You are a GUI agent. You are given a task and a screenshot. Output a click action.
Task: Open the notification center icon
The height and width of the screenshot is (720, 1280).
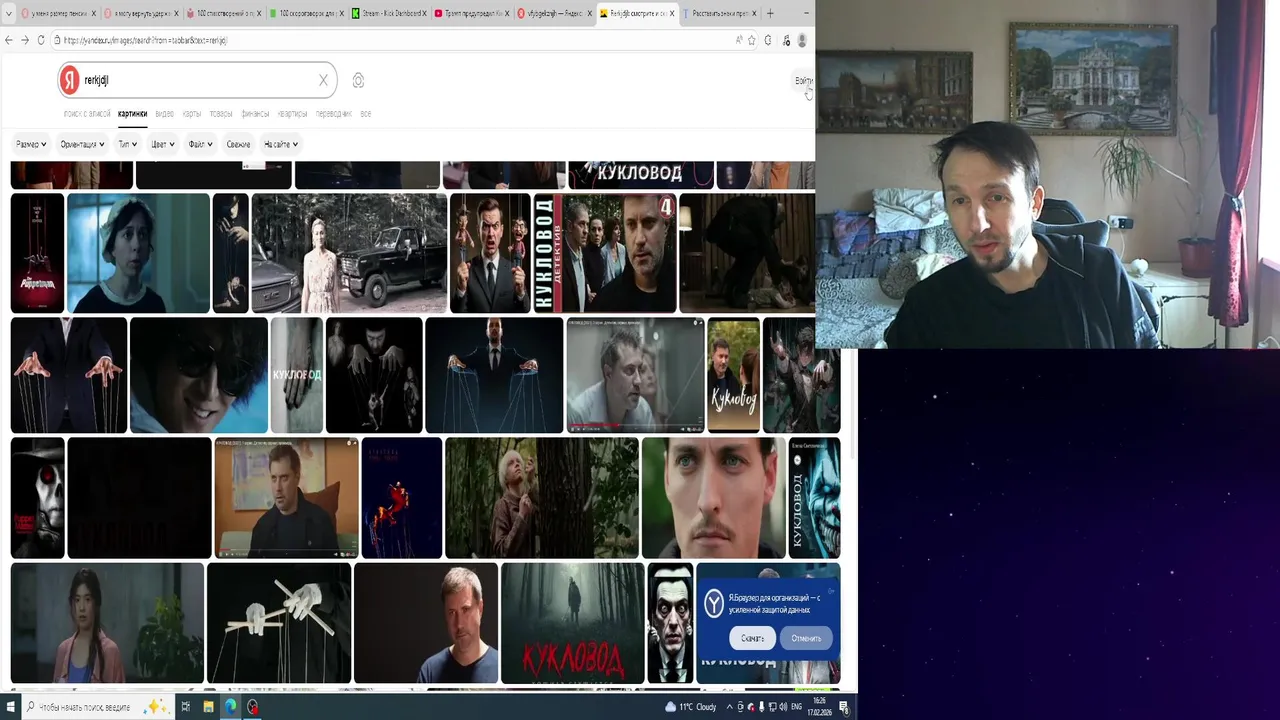click(845, 707)
